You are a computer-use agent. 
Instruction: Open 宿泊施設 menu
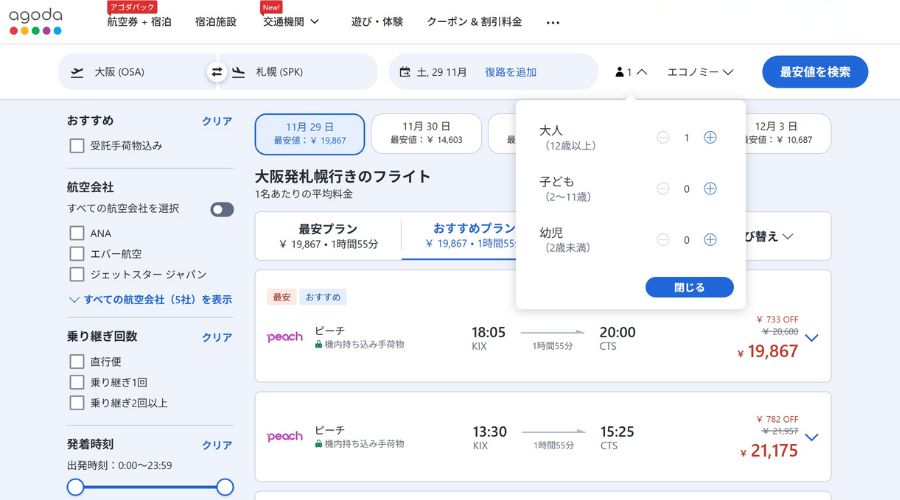[x=216, y=22]
